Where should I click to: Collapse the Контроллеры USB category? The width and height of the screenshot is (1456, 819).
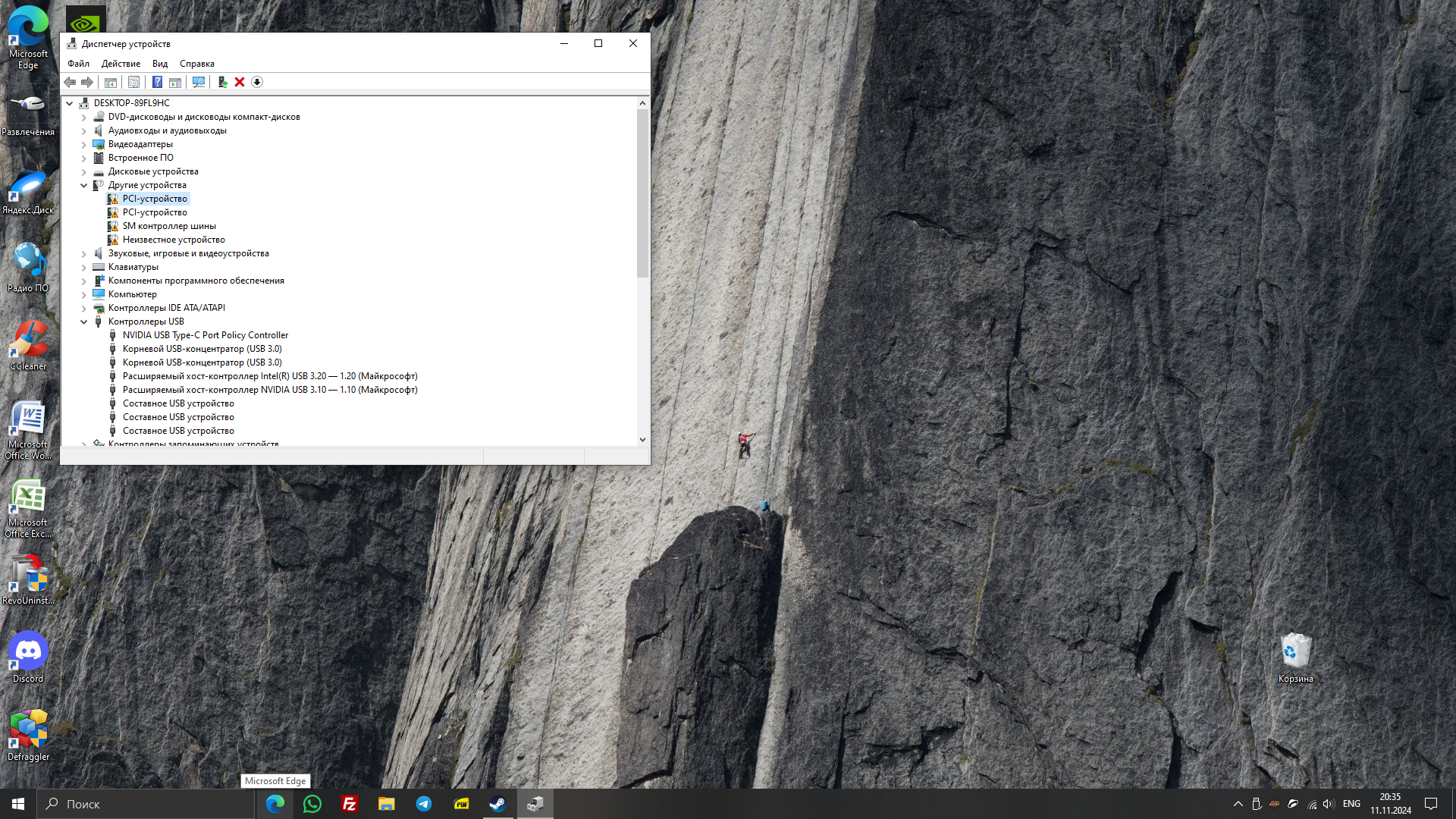(84, 322)
